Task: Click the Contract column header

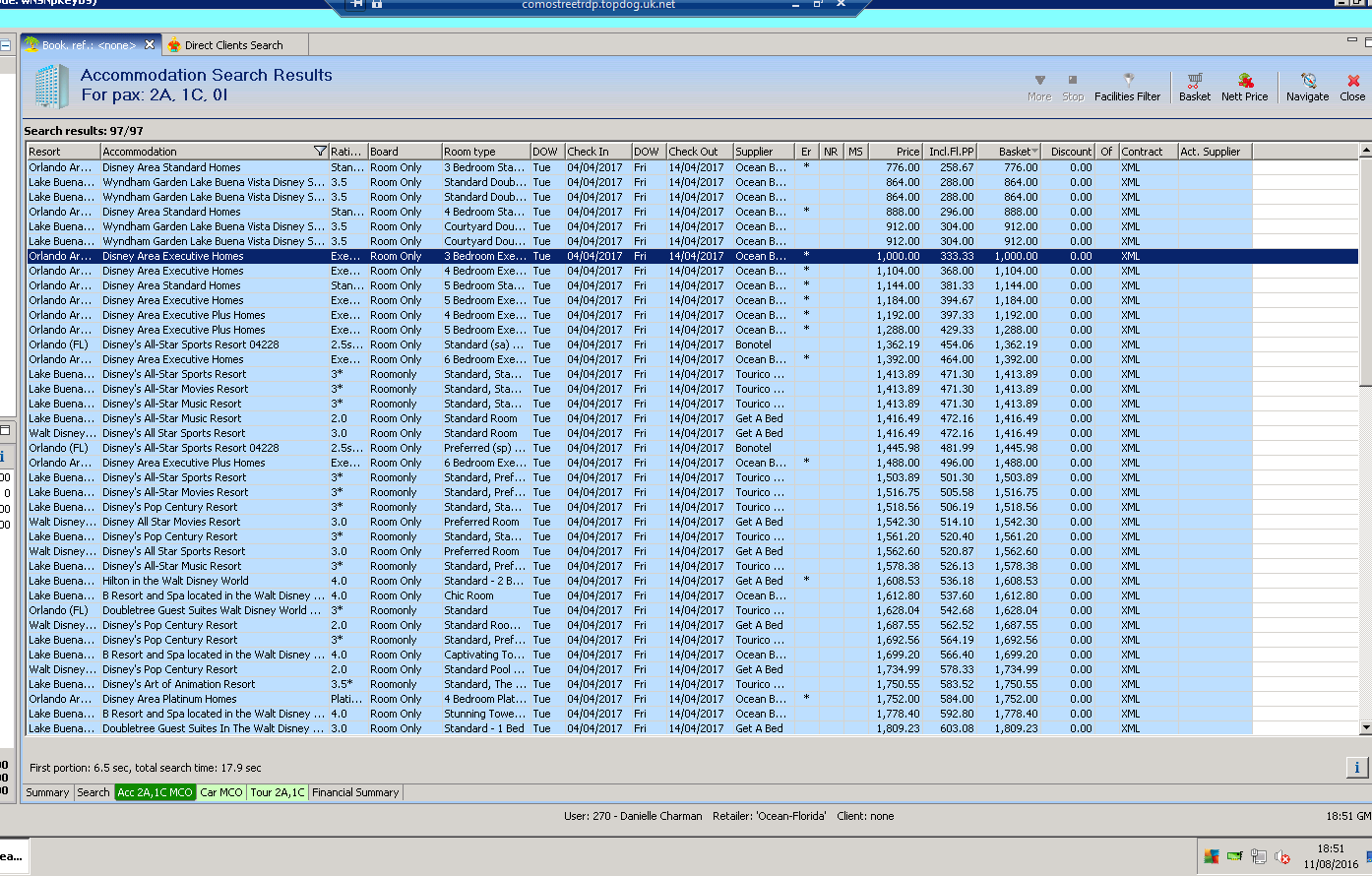Action: (x=1149, y=152)
